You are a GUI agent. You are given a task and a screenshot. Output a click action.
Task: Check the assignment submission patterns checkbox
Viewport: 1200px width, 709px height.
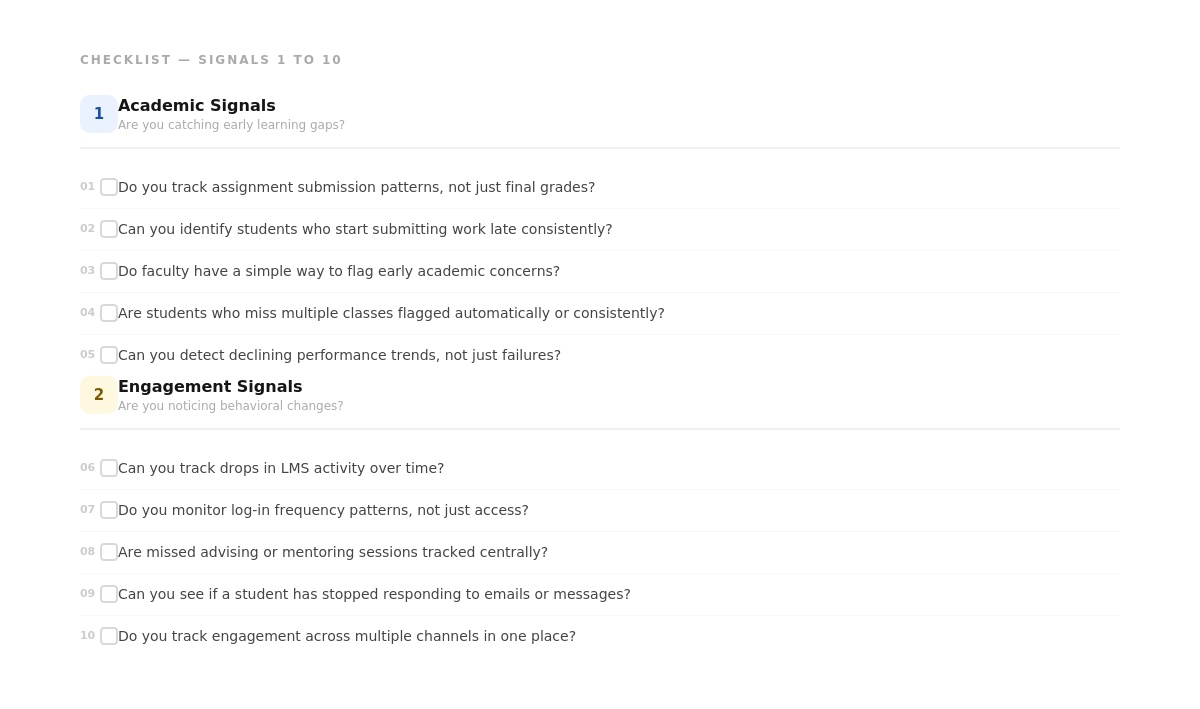109,187
